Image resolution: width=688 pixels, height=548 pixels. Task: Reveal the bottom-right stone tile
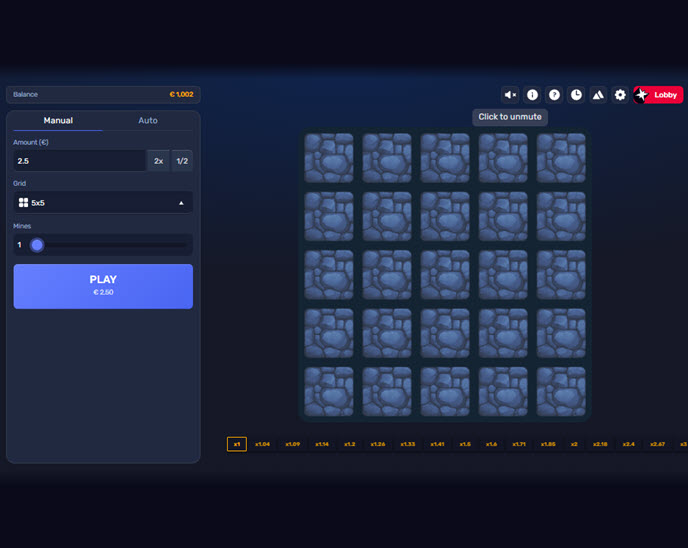click(561, 391)
